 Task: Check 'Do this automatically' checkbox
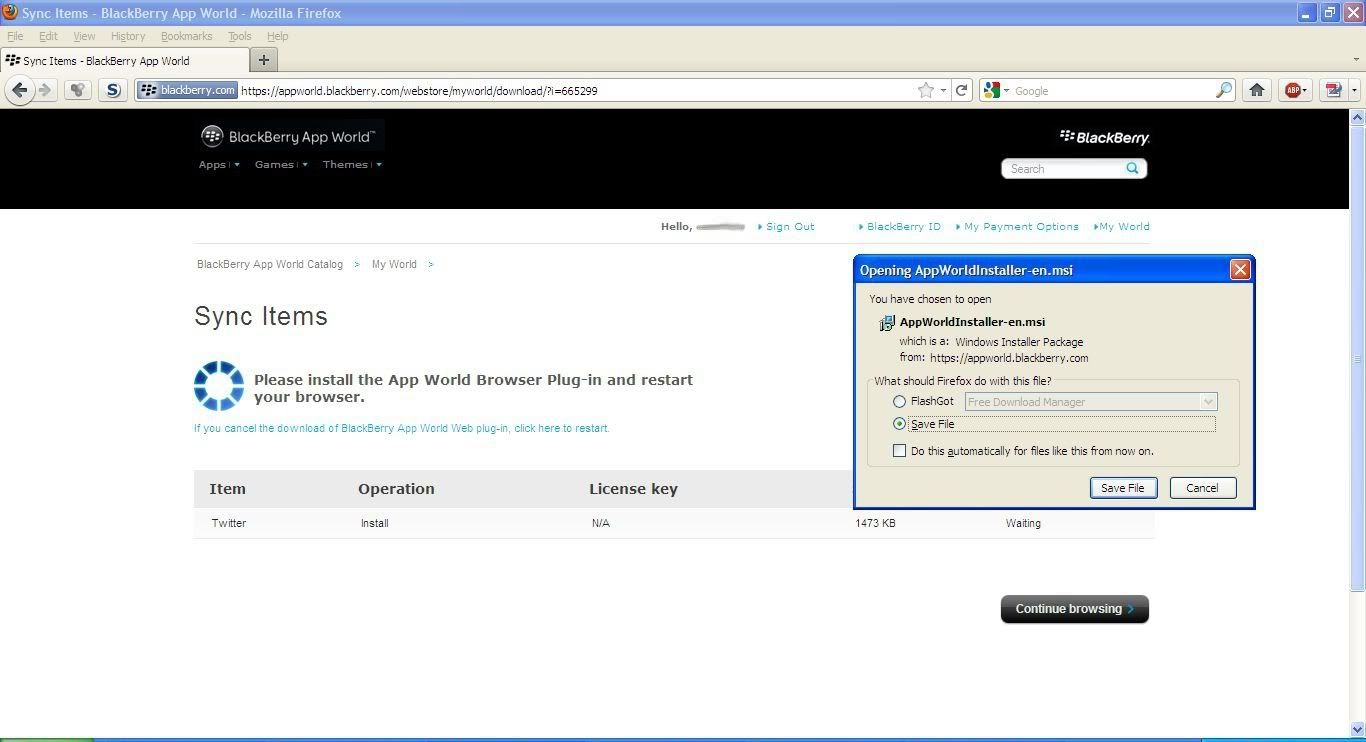tap(899, 451)
